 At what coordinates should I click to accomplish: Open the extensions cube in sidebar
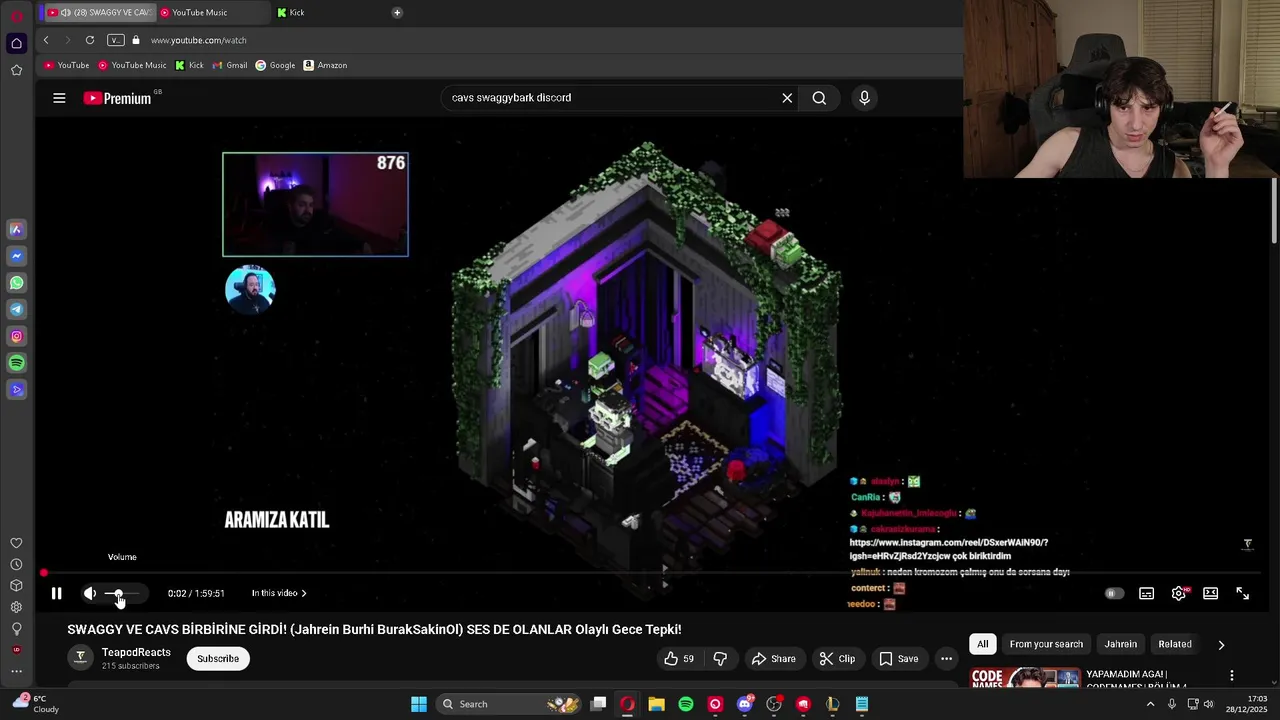coord(16,585)
